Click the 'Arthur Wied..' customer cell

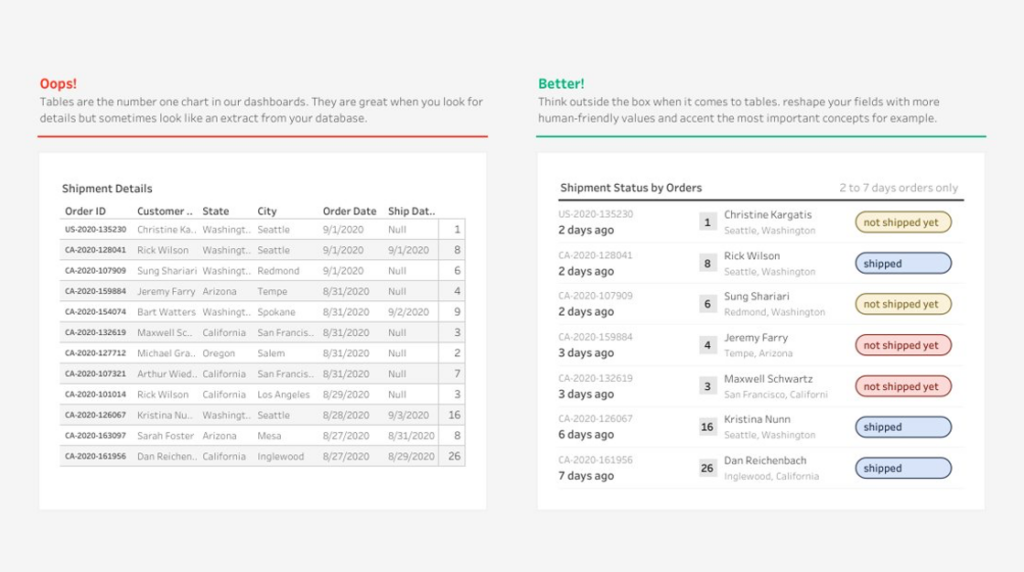pyautogui.click(x=167, y=373)
